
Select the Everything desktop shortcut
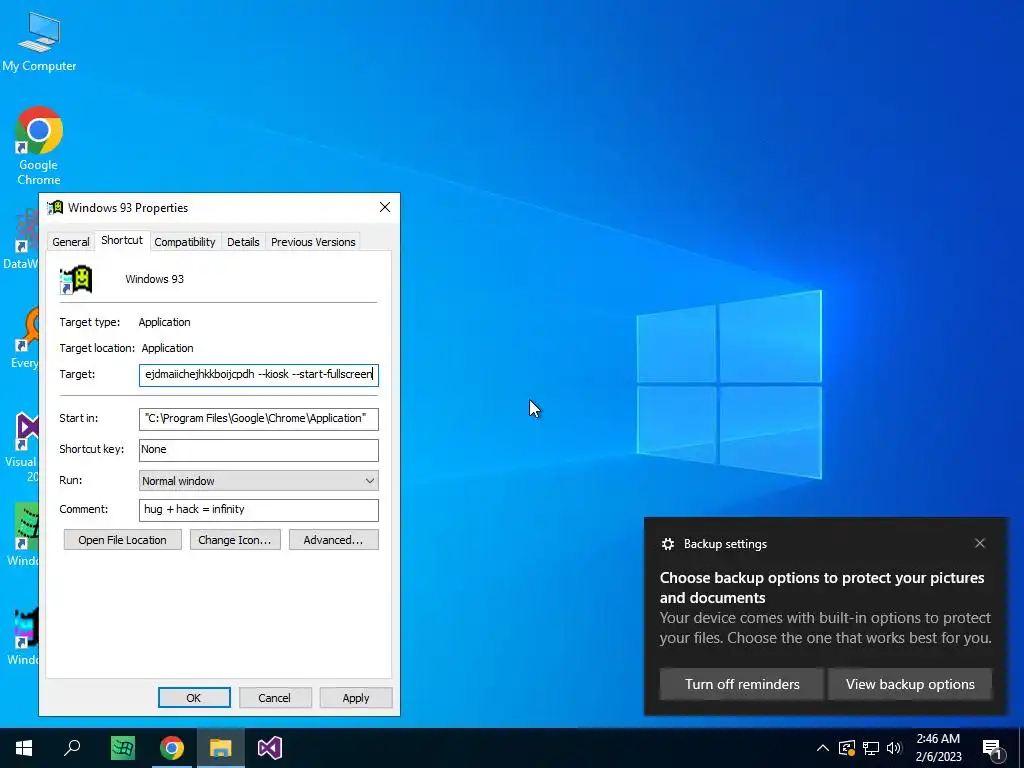[x=25, y=340]
